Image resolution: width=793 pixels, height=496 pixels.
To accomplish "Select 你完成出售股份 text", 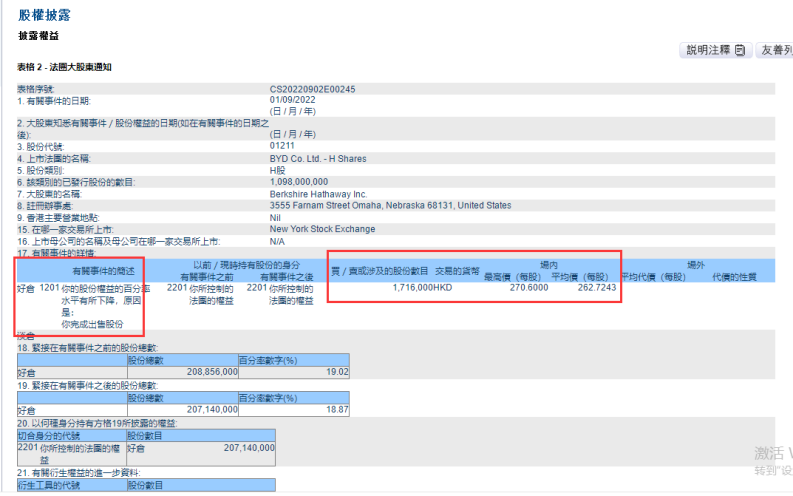I will point(92,324).
